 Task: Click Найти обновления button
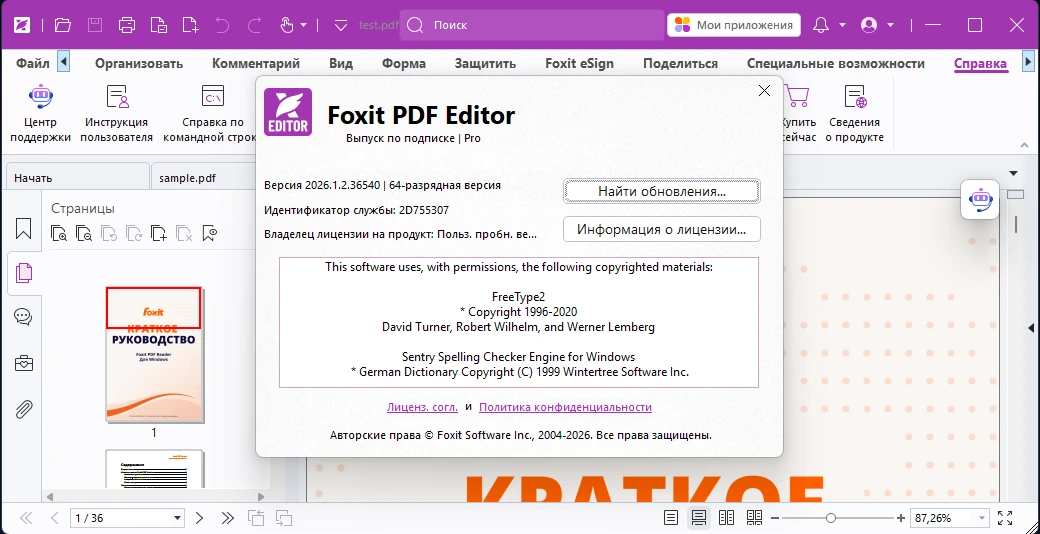click(662, 191)
